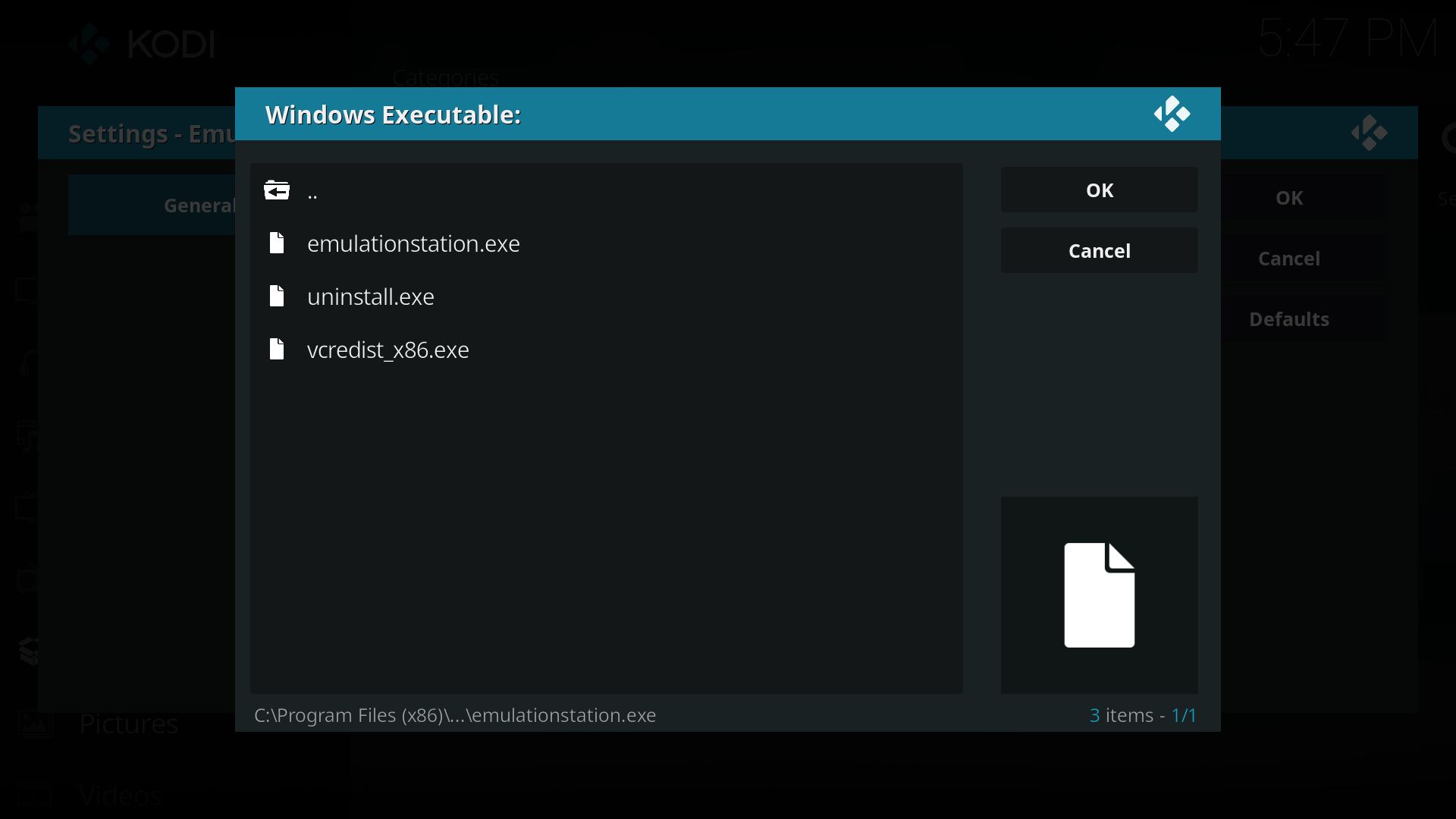Choose vcredist_x86.exe entry
Viewport: 1456px width, 819px height.
coord(388,350)
